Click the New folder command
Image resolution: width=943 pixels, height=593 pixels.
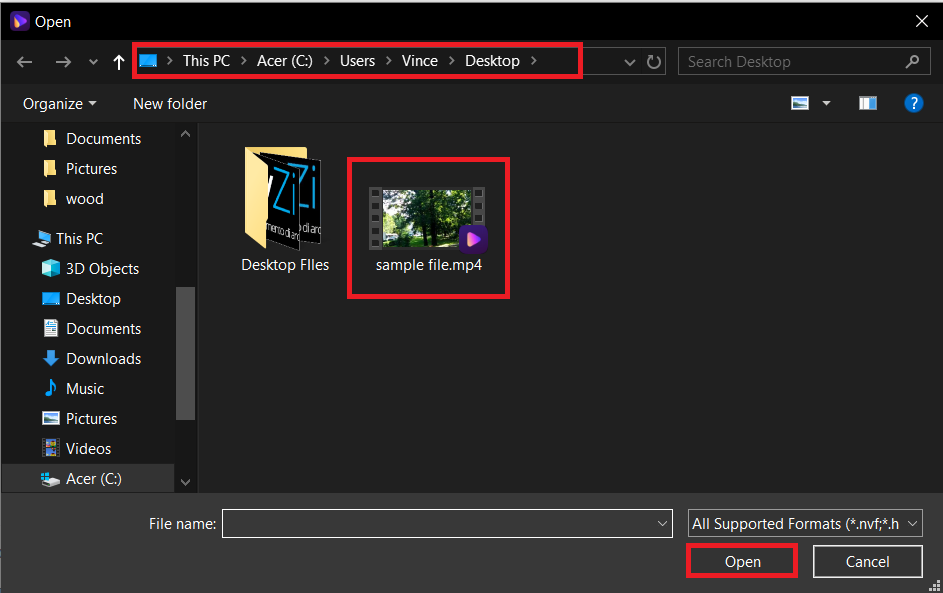click(x=169, y=103)
